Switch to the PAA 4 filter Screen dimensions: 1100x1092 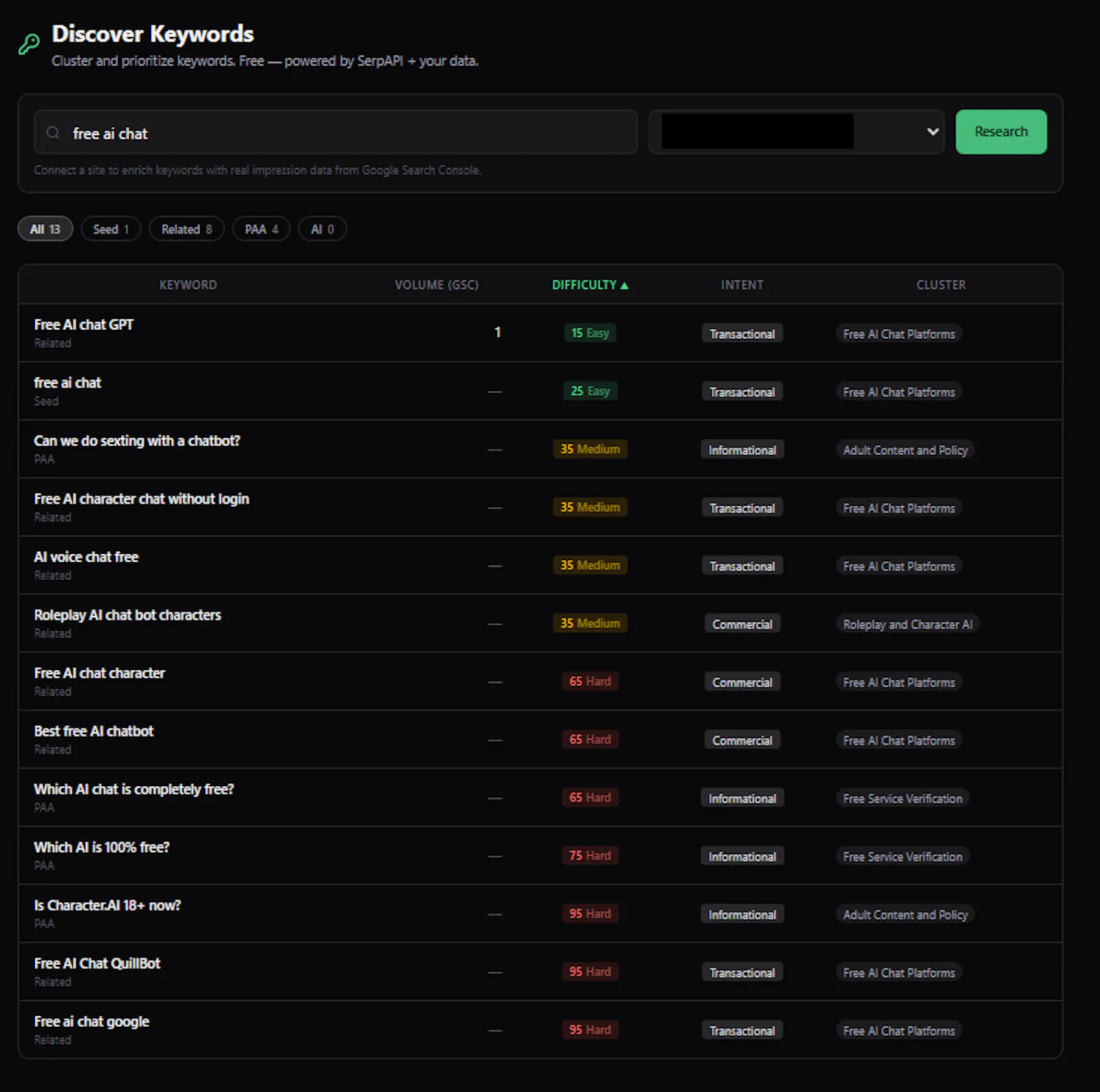tap(261, 229)
